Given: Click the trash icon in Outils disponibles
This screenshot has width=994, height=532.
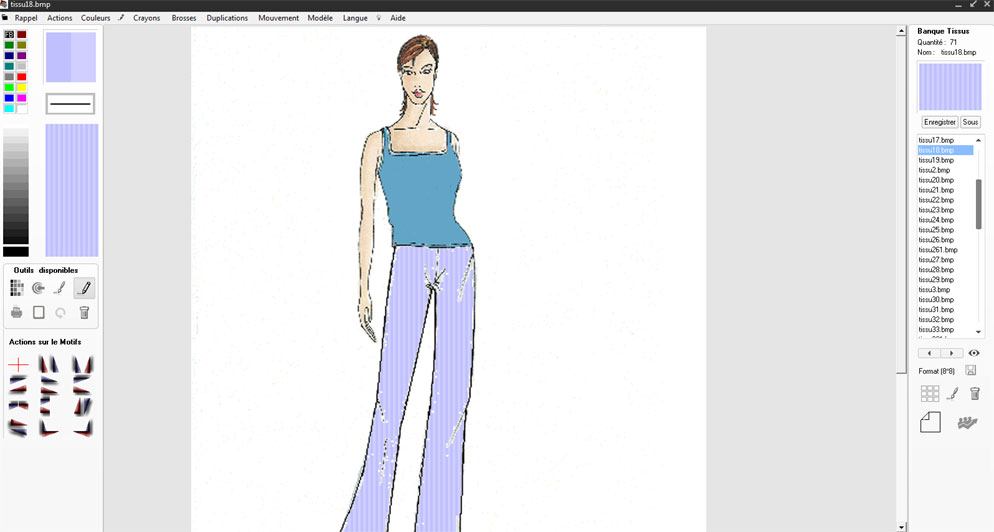Looking at the screenshot, I should pos(84,313).
